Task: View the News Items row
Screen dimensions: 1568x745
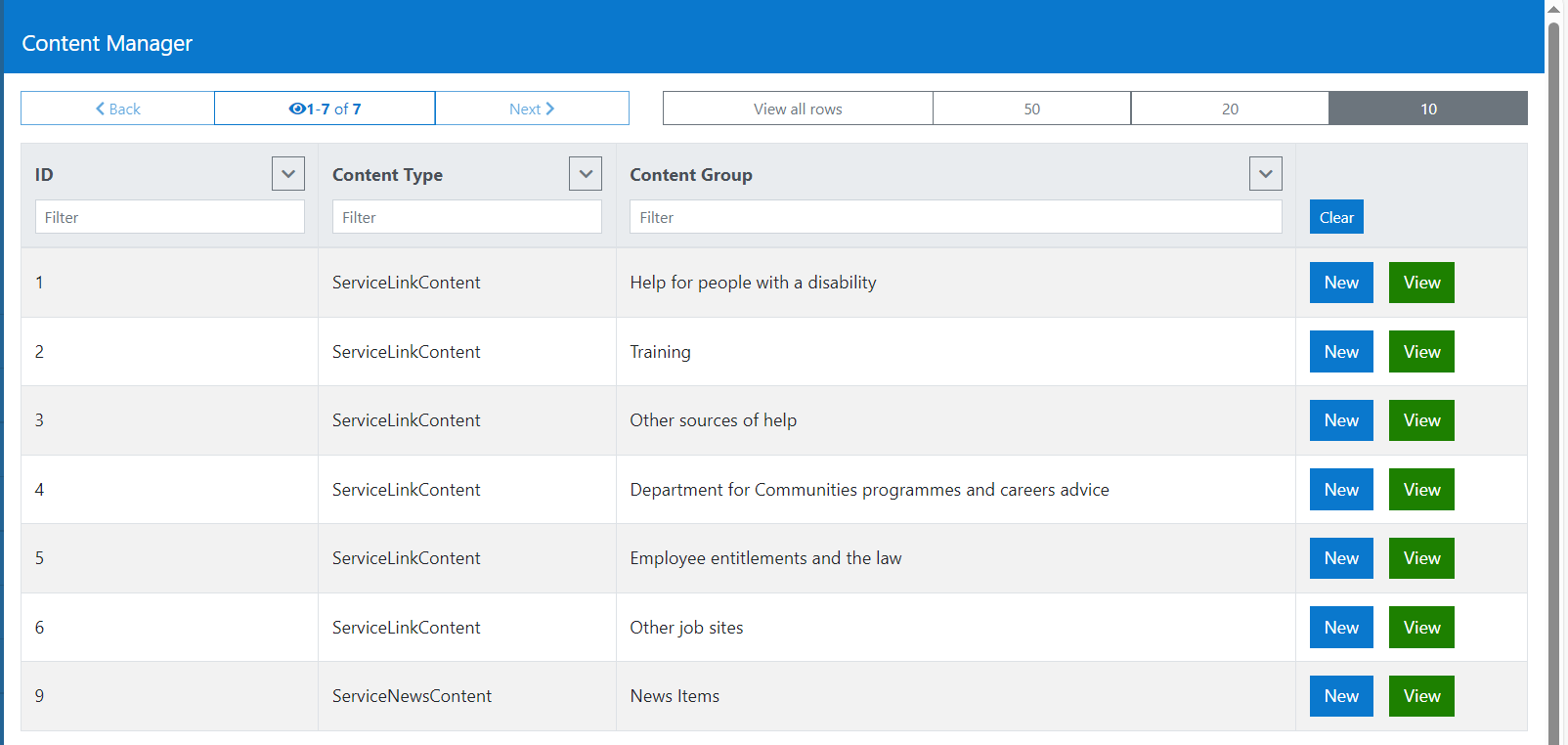Action: pos(1421,696)
